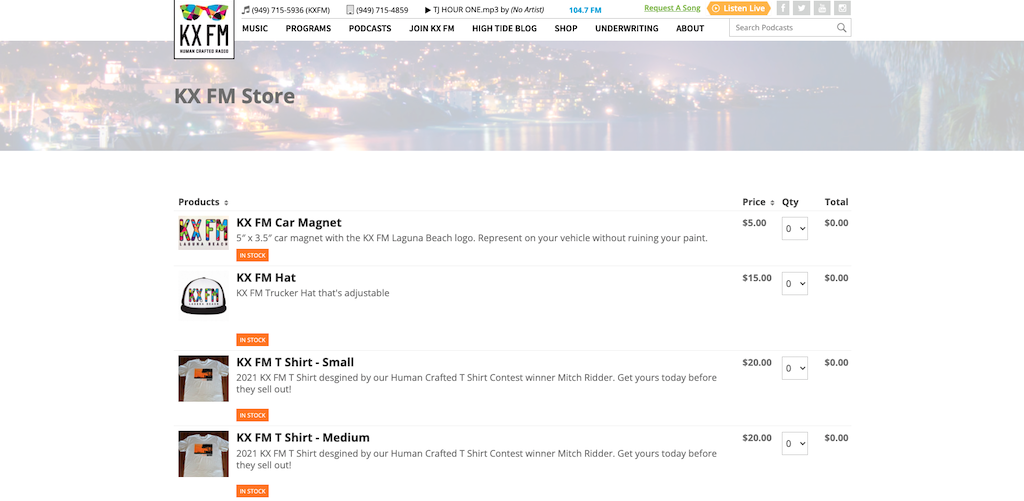This screenshot has width=1024, height=501.
Task: Click the Total column header
Action: pos(837,202)
